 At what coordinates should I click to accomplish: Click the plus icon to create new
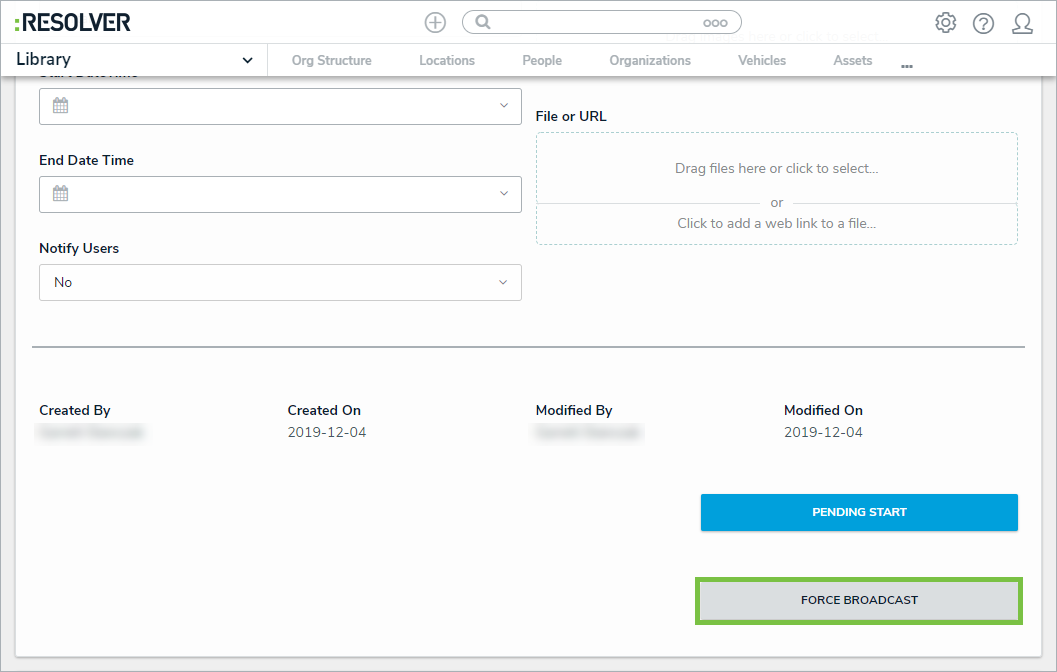435,22
